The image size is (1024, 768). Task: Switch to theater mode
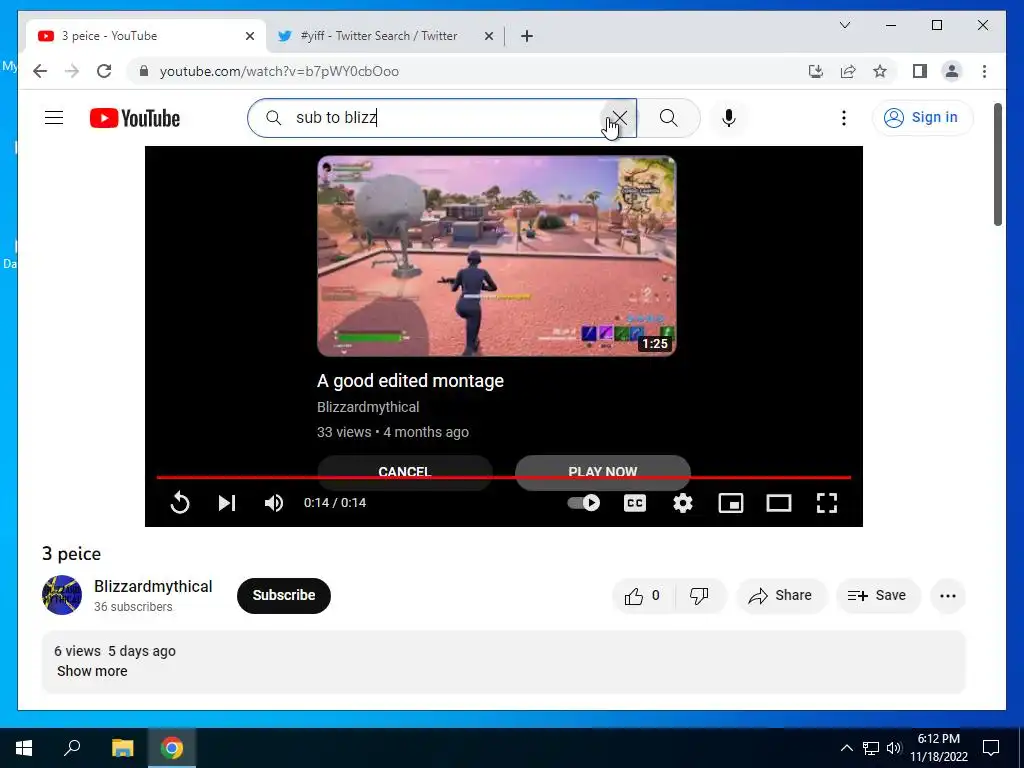point(778,503)
